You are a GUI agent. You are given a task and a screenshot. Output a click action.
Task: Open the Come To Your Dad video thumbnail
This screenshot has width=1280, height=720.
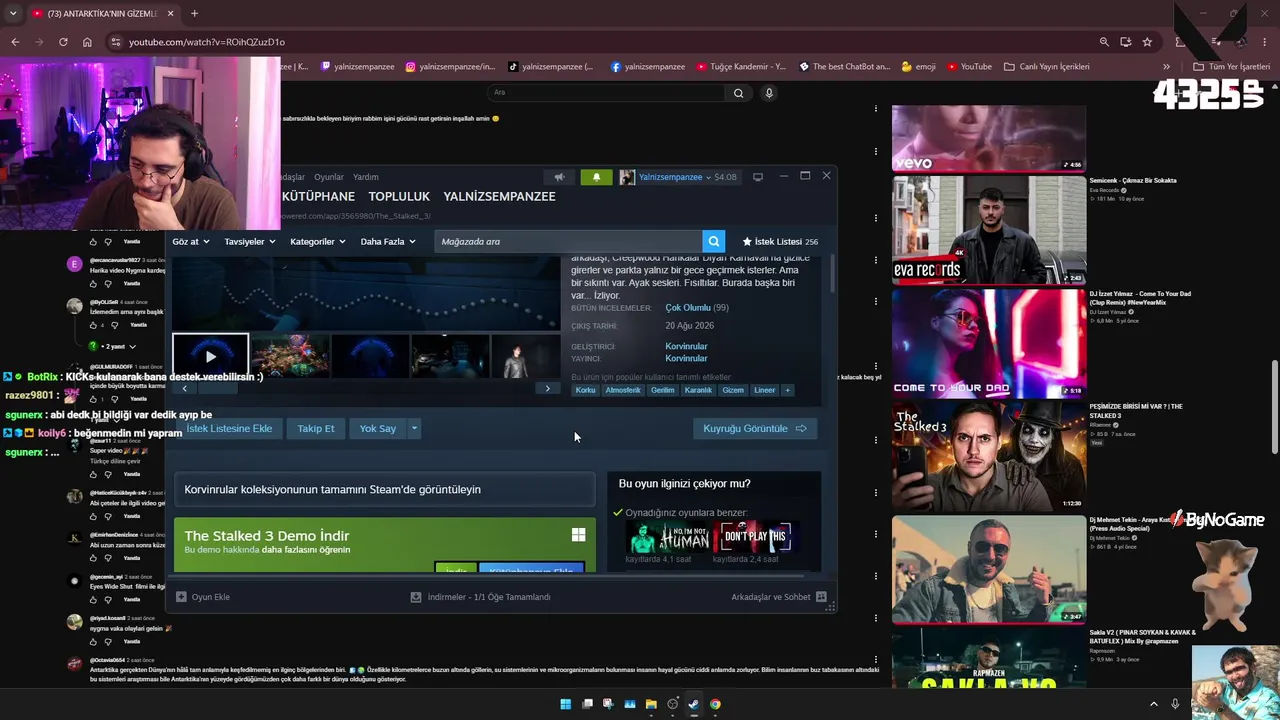click(988, 342)
